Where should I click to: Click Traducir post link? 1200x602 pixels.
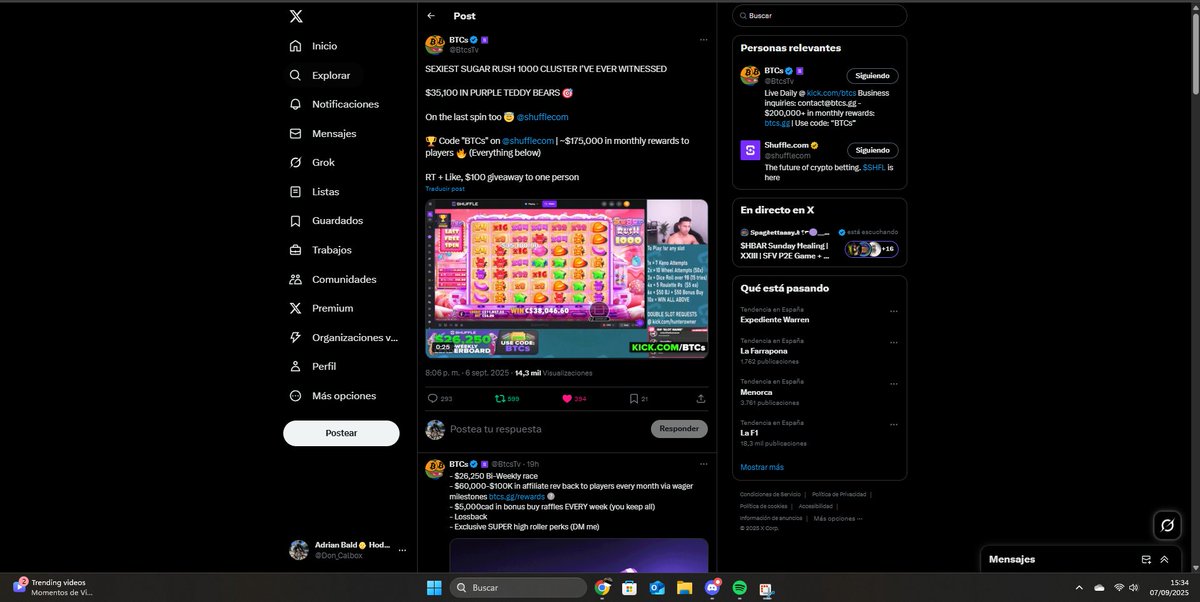coord(445,188)
